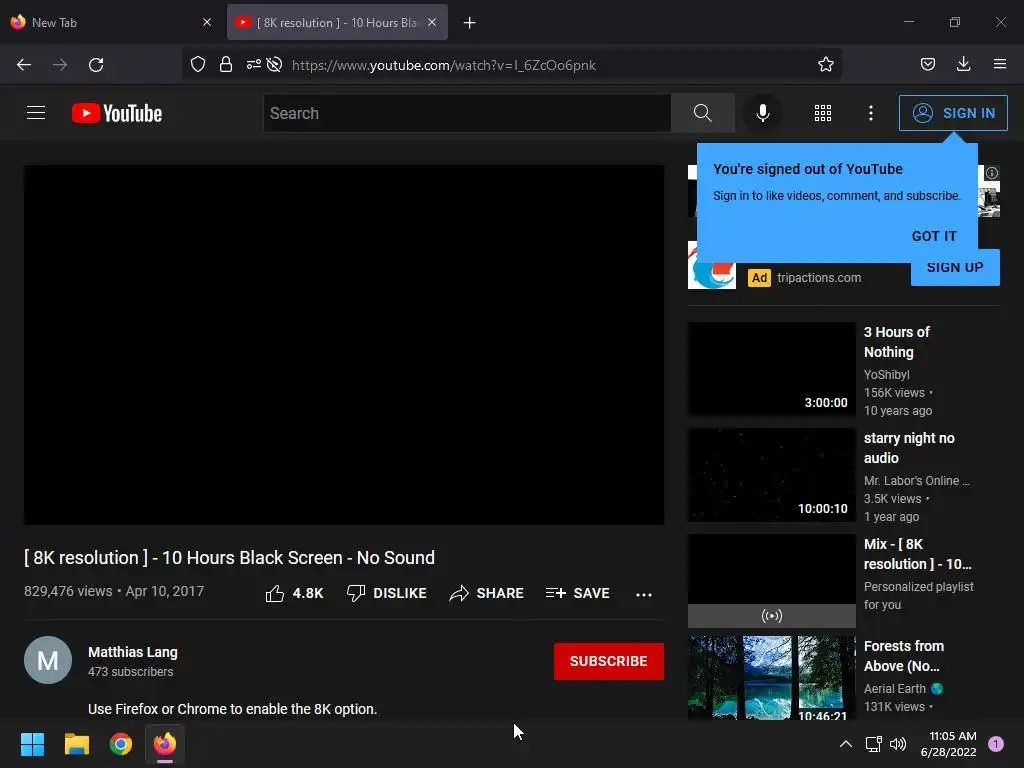Open Chrome from the taskbar

coord(121,744)
